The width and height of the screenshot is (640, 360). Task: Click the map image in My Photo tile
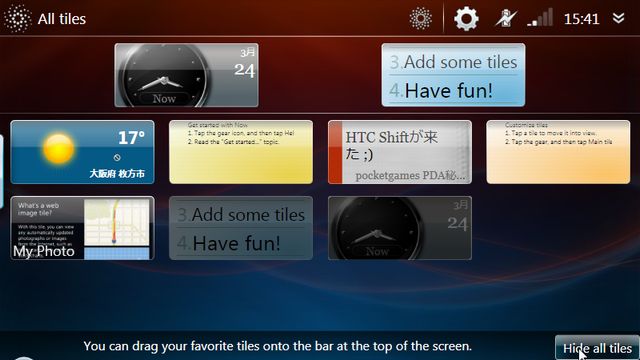[117, 229]
